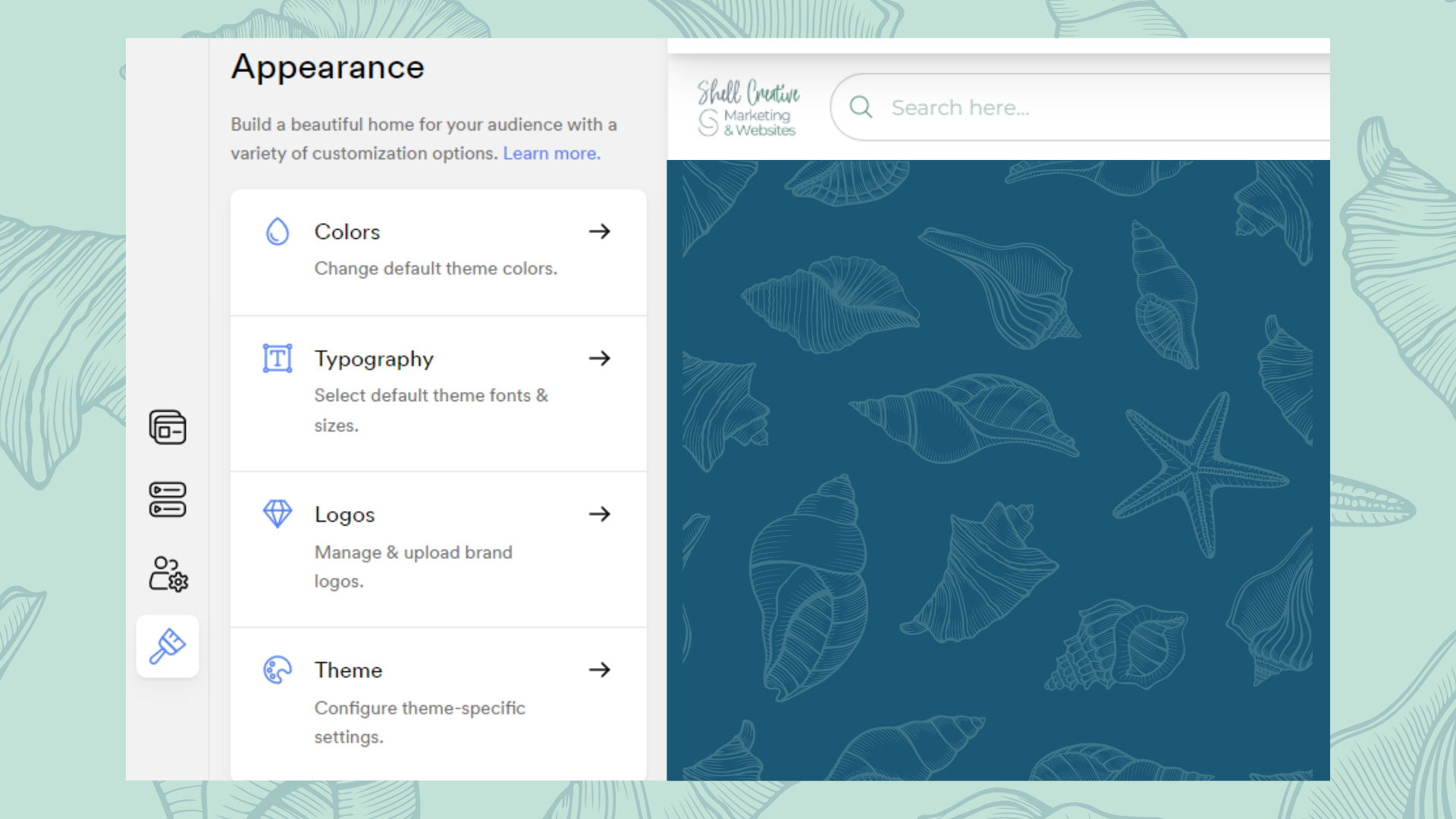This screenshot has height=819, width=1456.
Task: Expand Typography with its arrow
Action: coord(600,358)
